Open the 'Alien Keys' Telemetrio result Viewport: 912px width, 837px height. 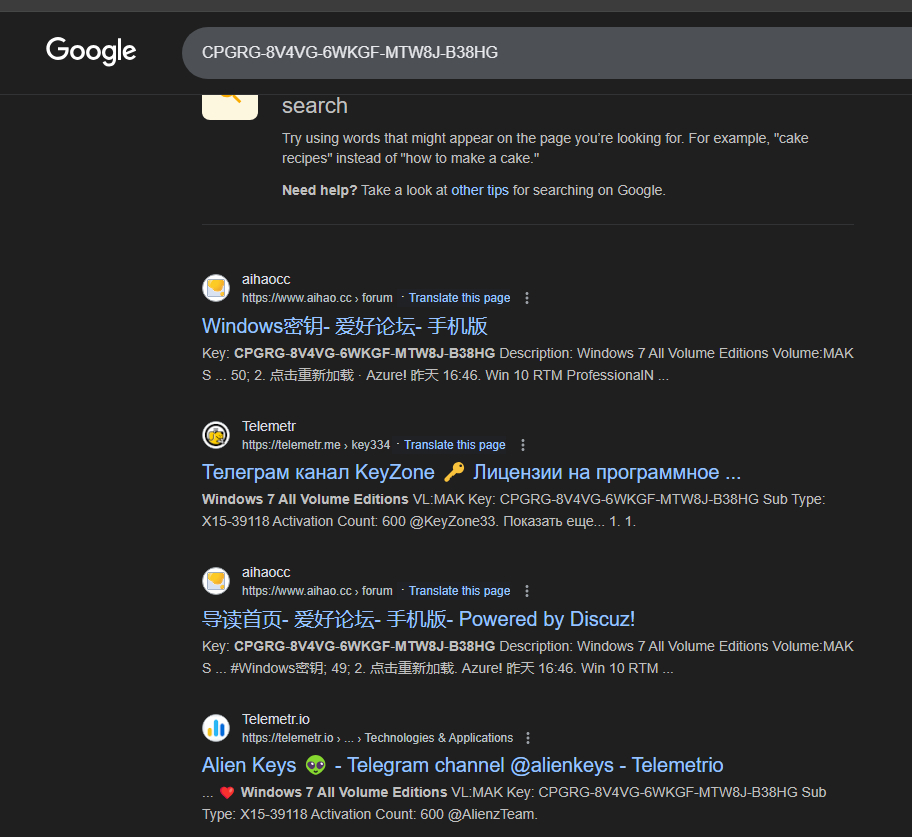coord(462,765)
